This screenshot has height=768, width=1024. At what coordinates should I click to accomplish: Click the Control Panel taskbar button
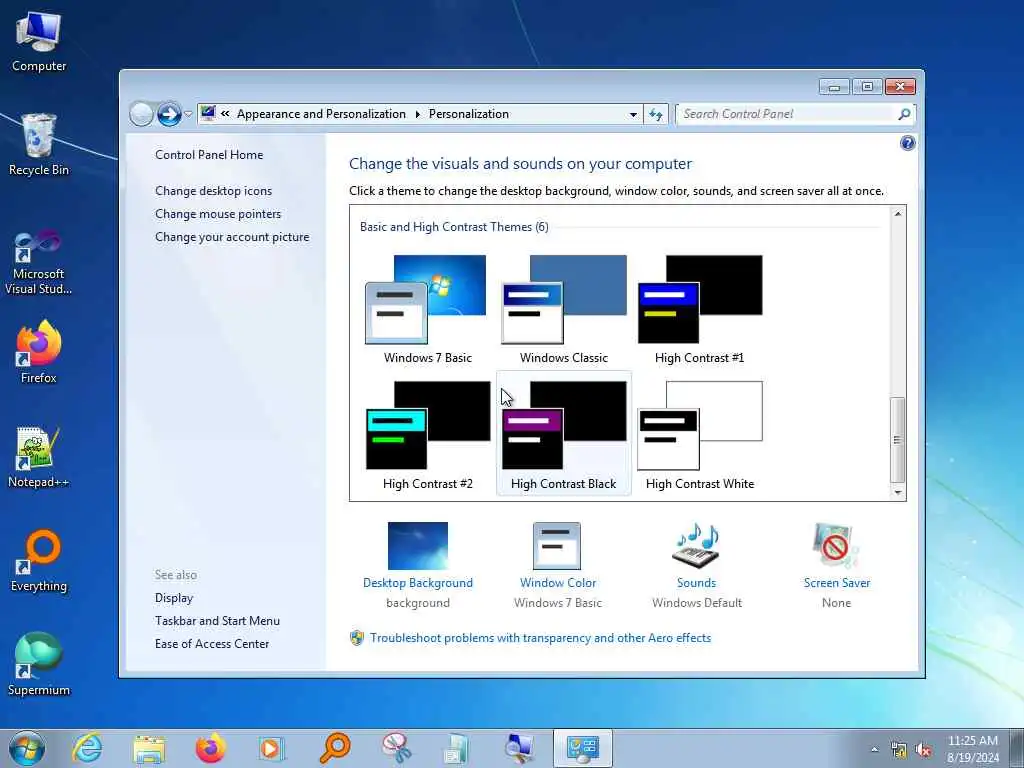click(x=583, y=748)
